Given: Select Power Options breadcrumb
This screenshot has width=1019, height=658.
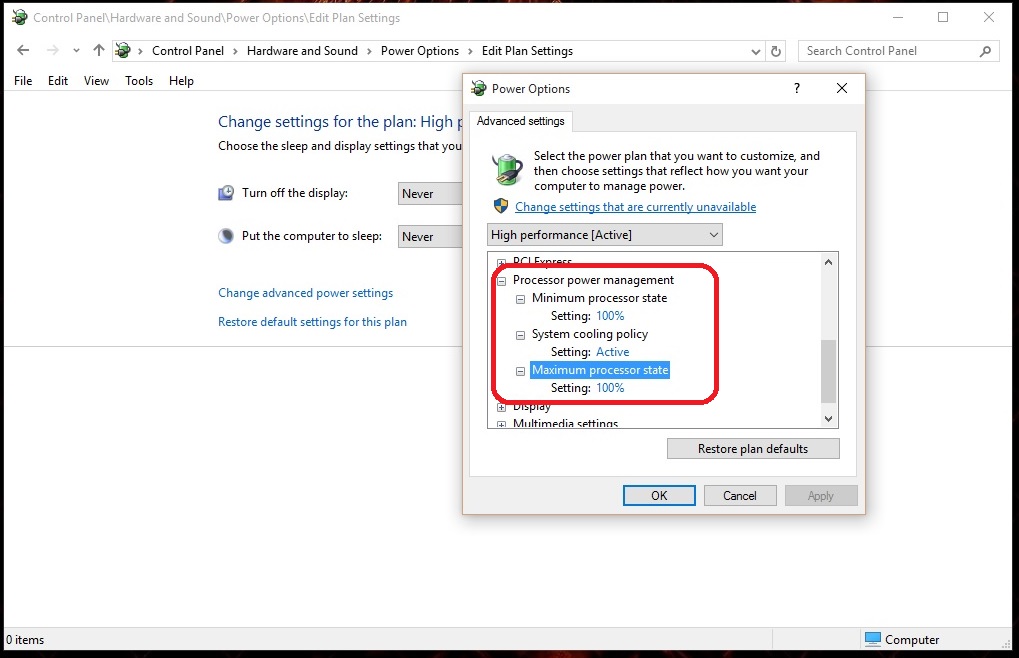Looking at the screenshot, I should 420,51.
